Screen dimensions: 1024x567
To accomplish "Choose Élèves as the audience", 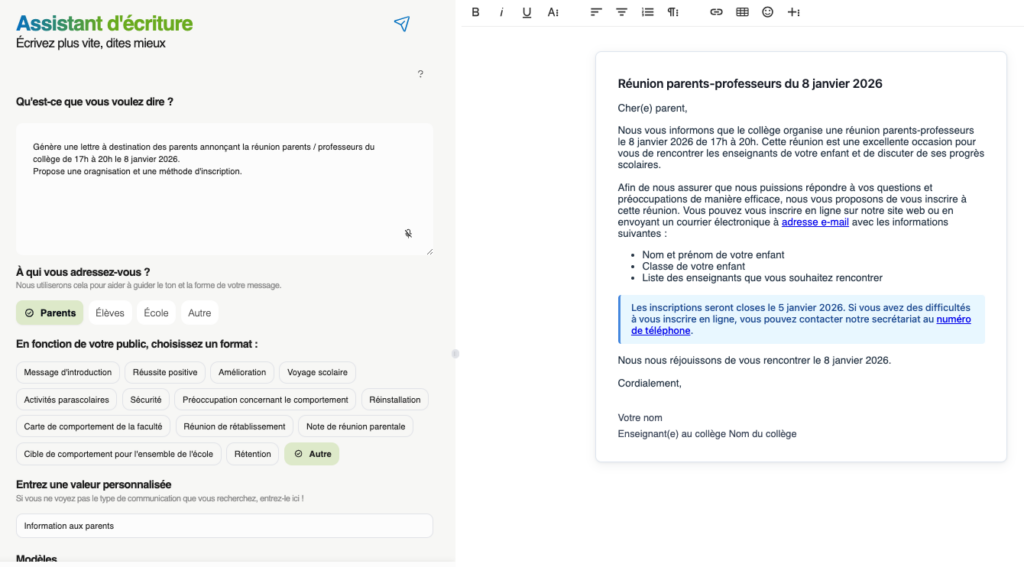I will 110,313.
